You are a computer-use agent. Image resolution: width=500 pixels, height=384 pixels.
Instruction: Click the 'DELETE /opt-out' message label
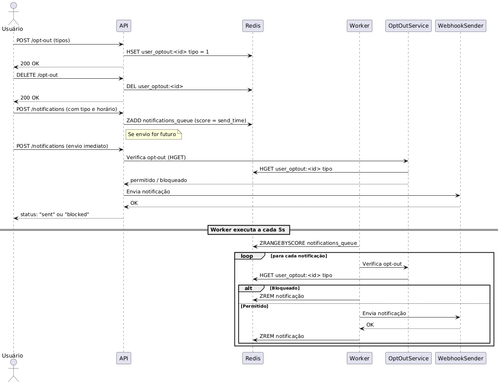tap(37, 75)
